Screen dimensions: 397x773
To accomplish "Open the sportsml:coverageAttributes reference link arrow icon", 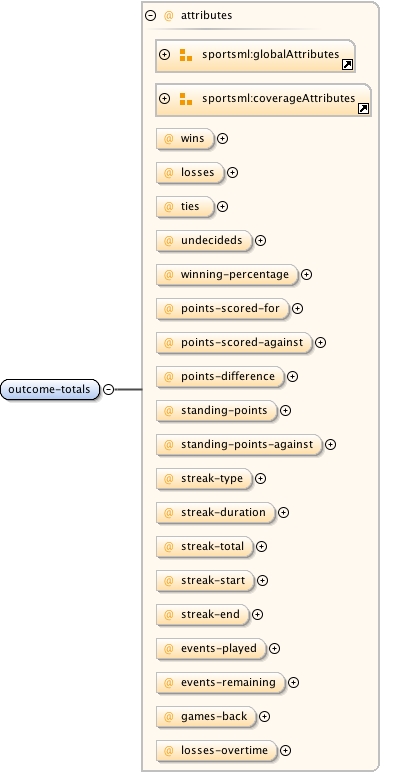I will 363,108.
